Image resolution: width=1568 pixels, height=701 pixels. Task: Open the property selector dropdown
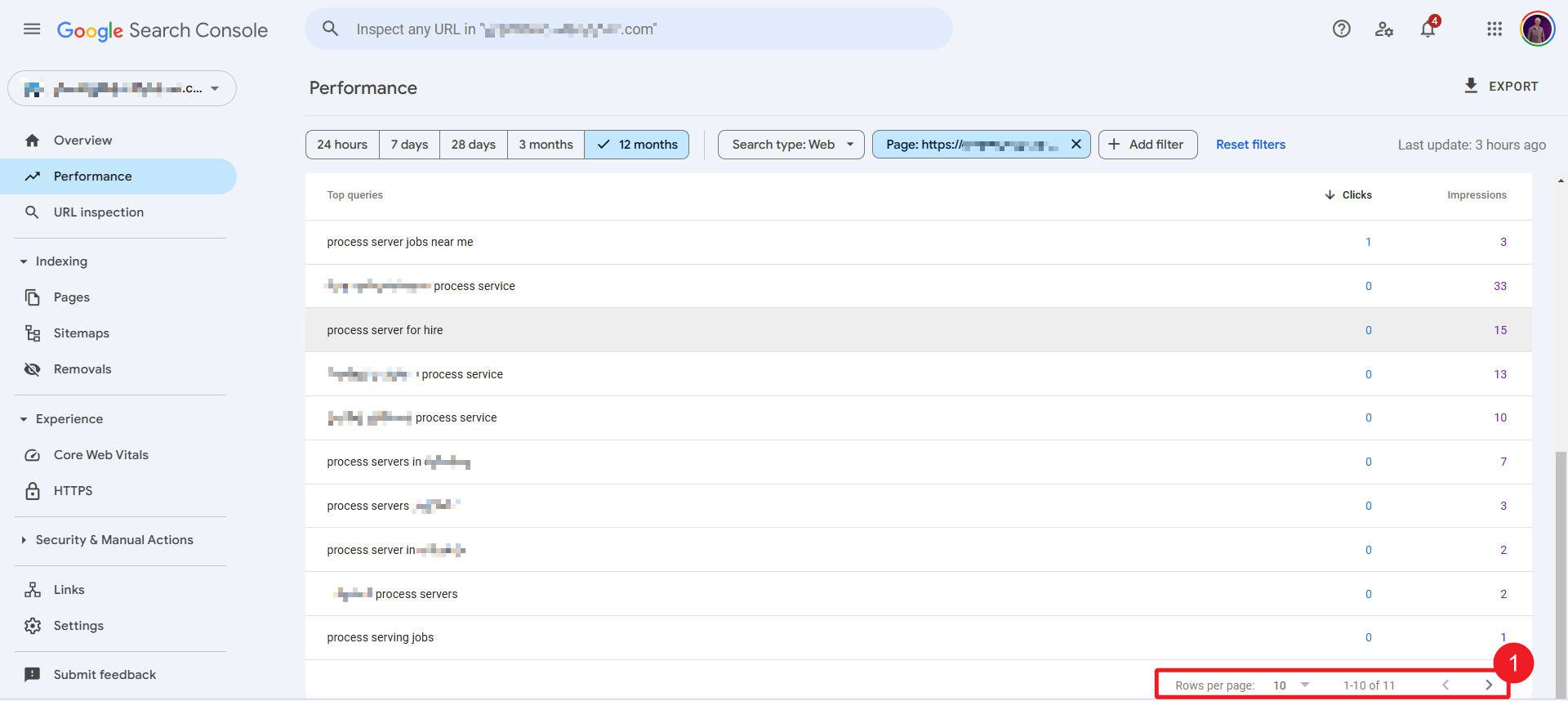pyautogui.click(x=122, y=88)
